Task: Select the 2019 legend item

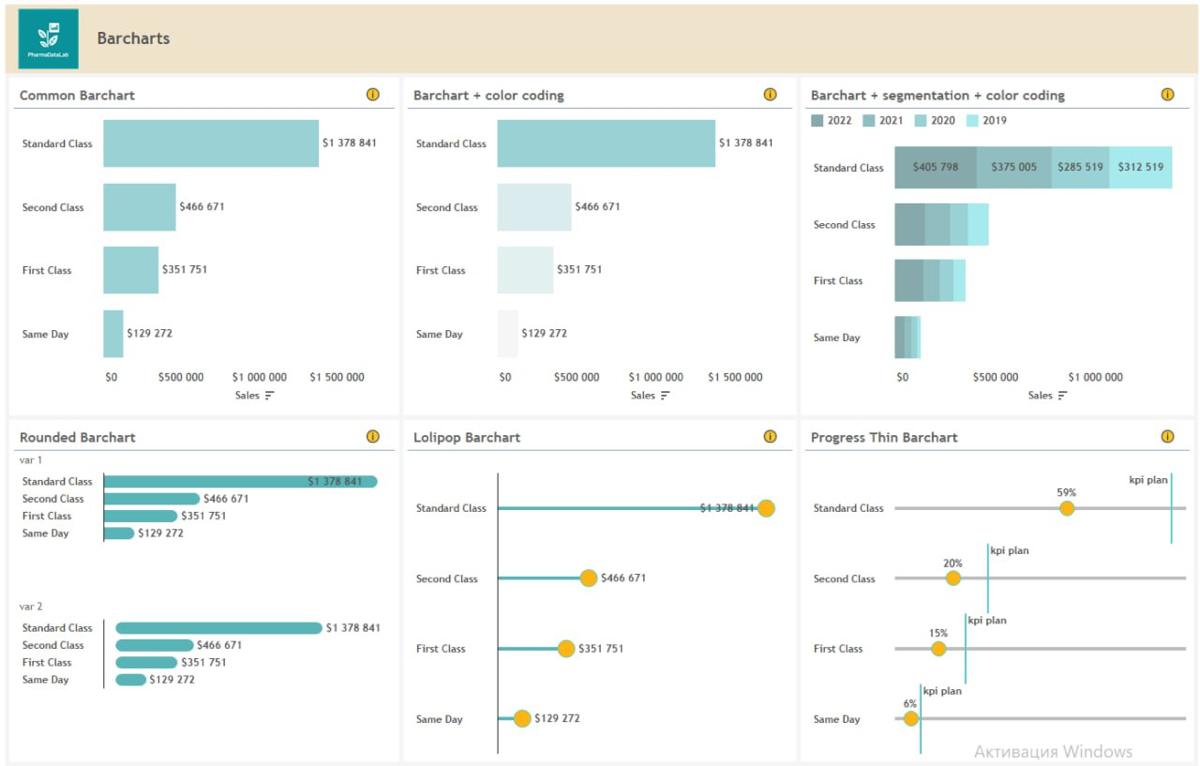Action: [986, 121]
